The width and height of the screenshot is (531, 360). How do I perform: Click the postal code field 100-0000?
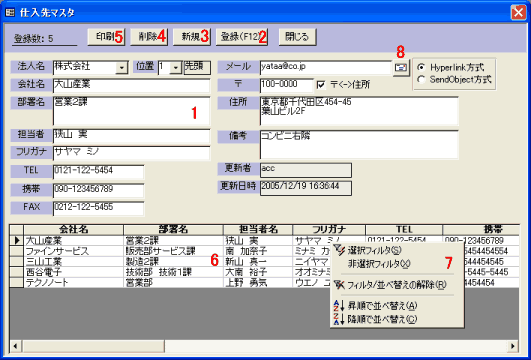click(x=287, y=85)
